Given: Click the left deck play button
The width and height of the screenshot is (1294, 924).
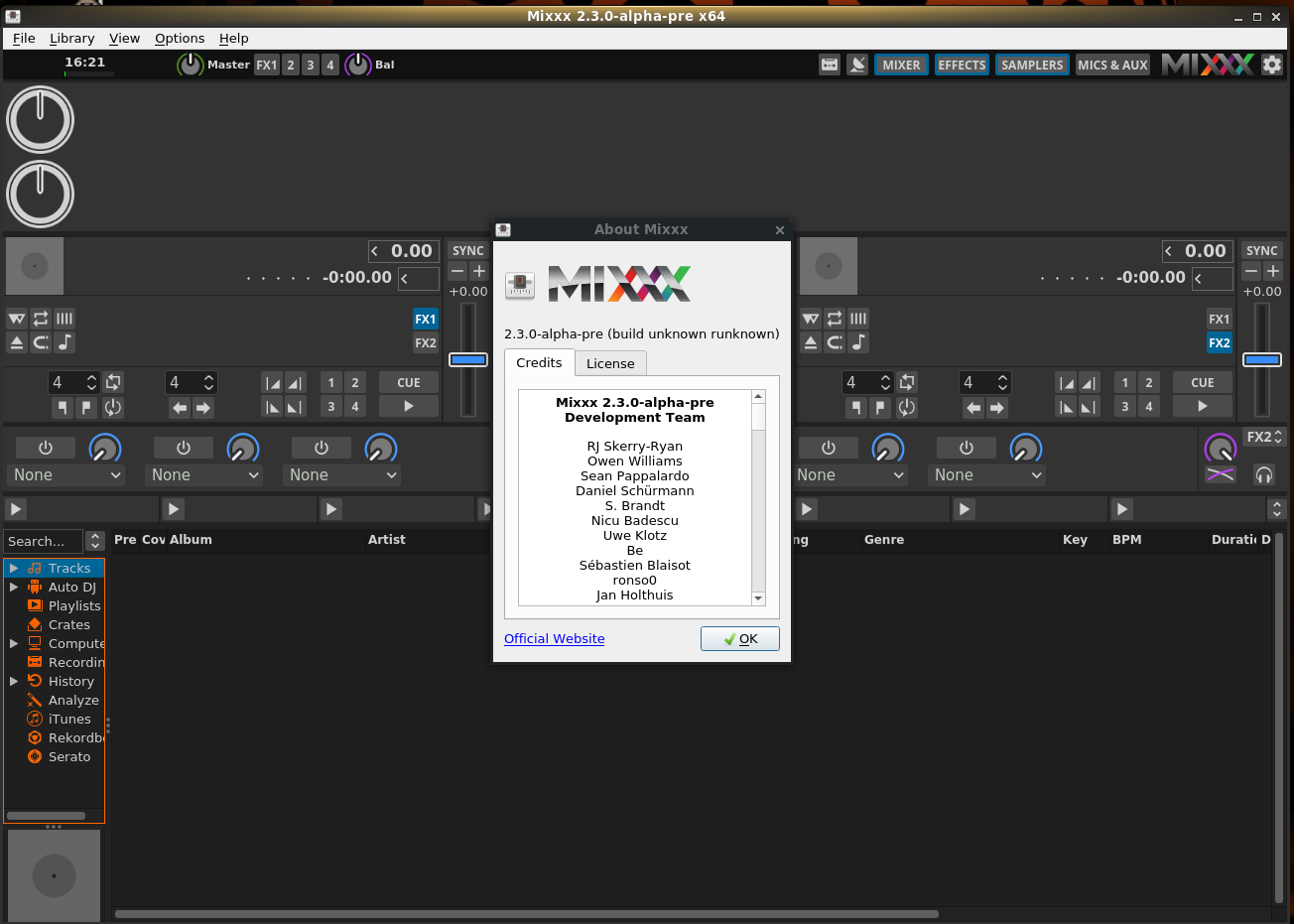Looking at the screenshot, I should (409, 406).
